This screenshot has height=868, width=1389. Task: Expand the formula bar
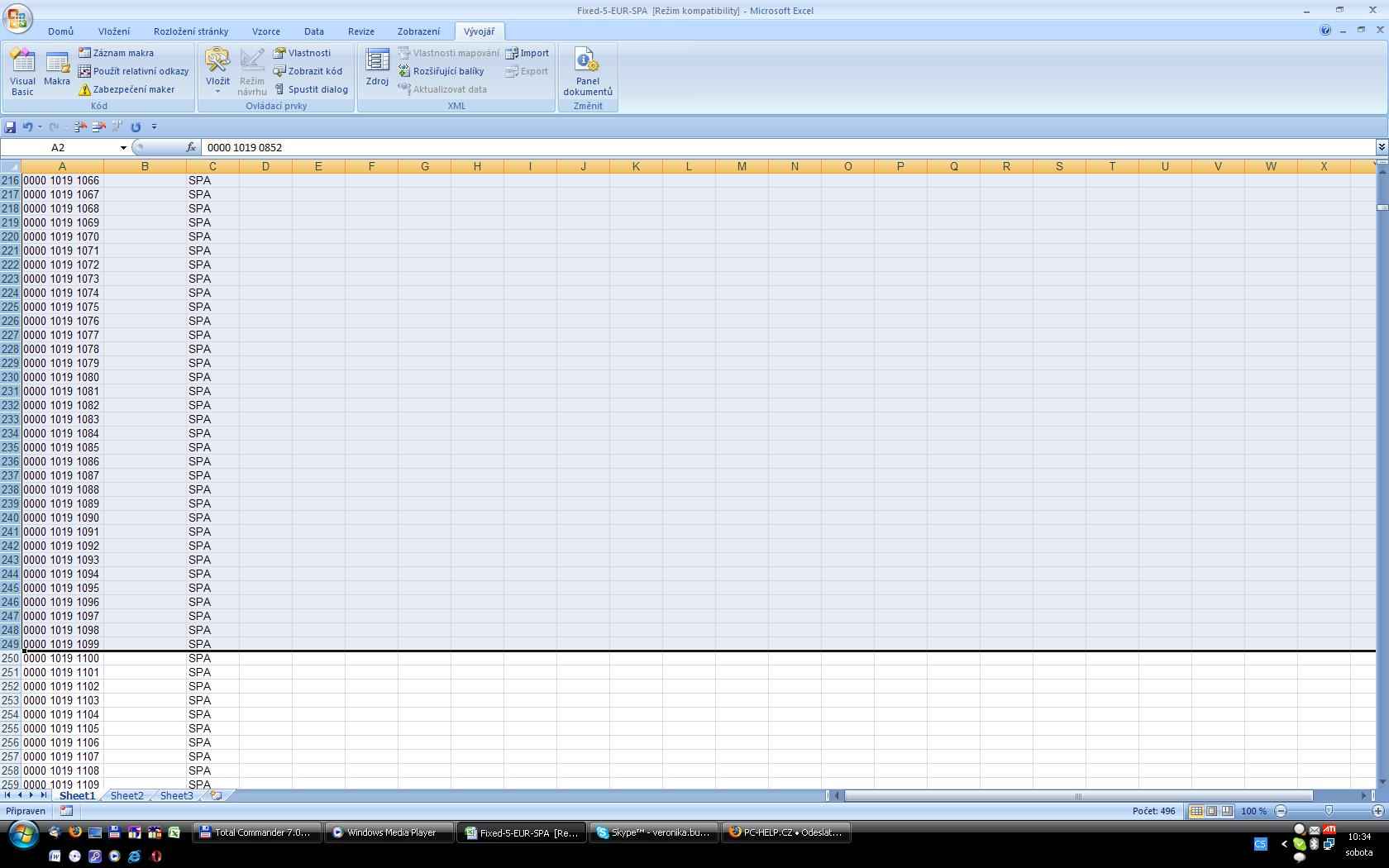[1381, 147]
